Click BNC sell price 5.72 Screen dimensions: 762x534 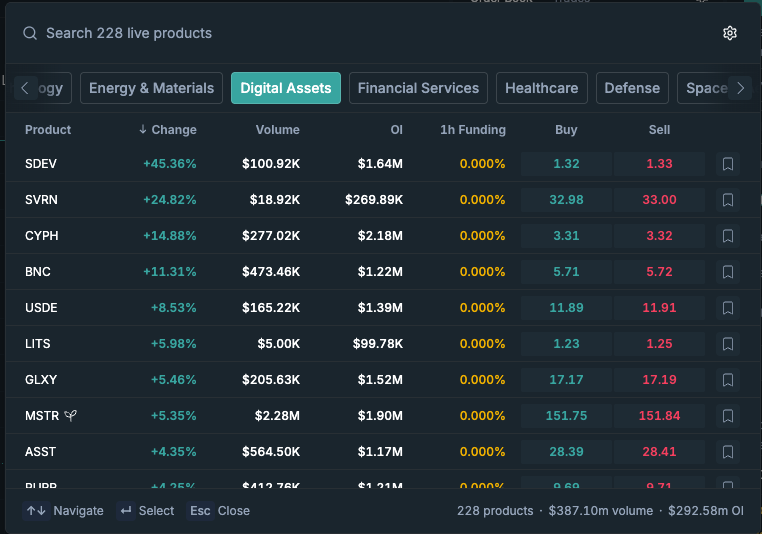(x=659, y=272)
